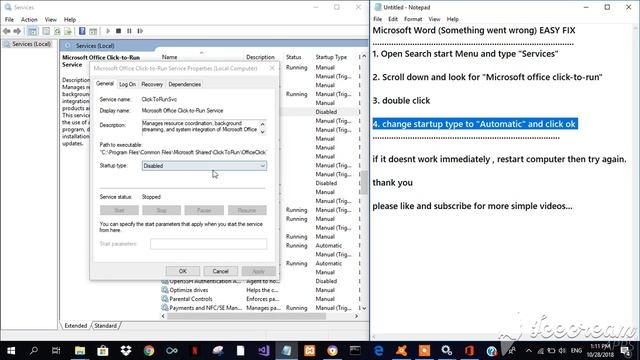Open Notepad's File menu
The height and width of the screenshot is (360, 640).
[x=378, y=19]
